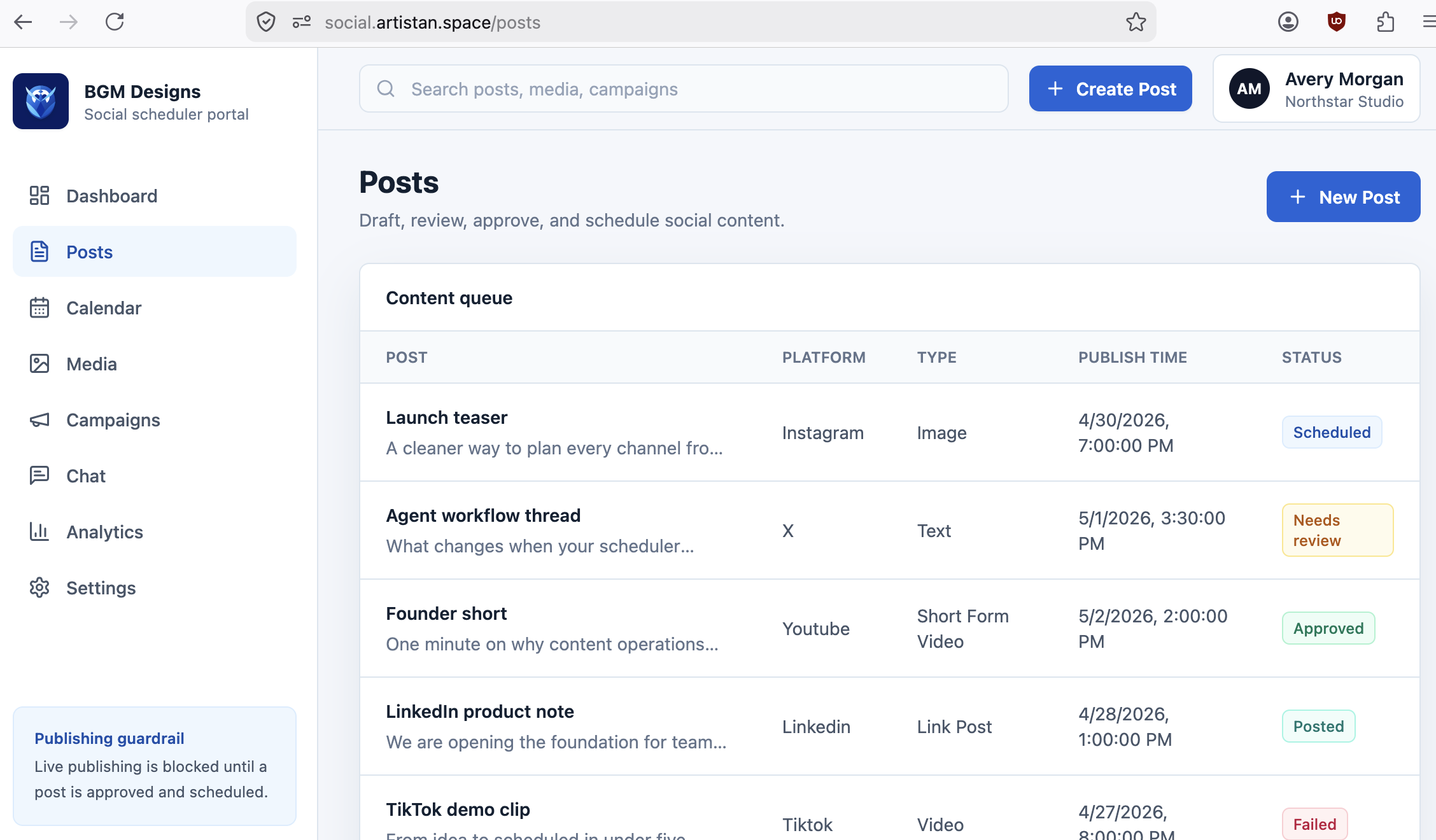The height and width of the screenshot is (840, 1436).
Task: Open the Launch teaser post
Action: point(446,417)
